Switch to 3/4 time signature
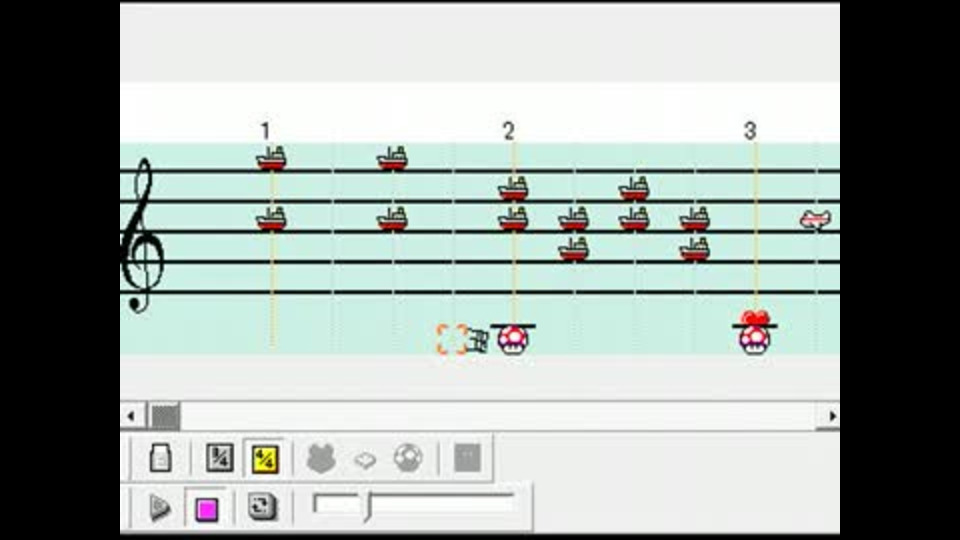Image resolution: width=960 pixels, height=540 pixels. pos(219,457)
